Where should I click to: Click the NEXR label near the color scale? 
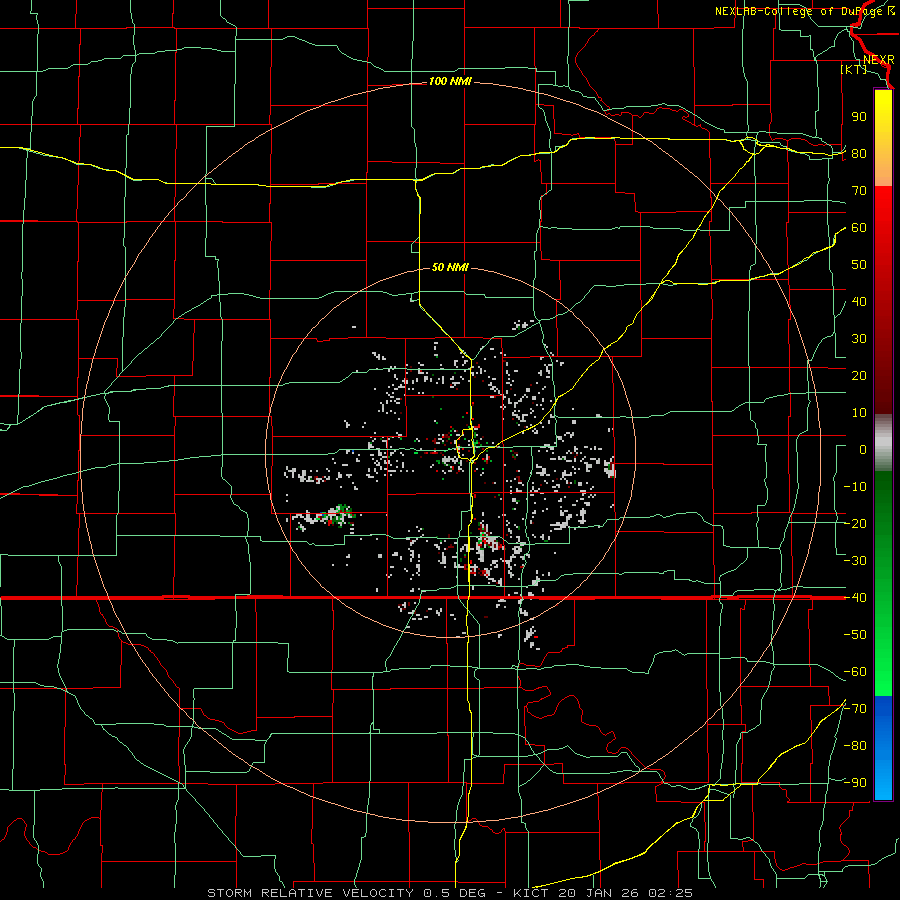click(878, 60)
